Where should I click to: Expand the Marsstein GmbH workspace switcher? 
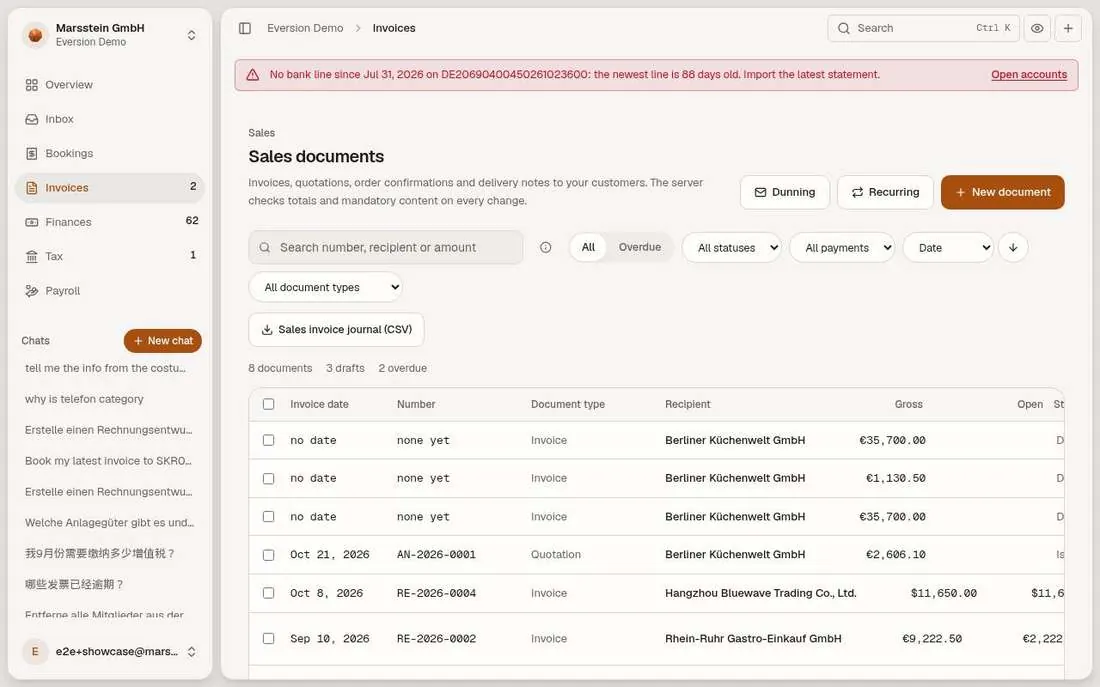192,35
